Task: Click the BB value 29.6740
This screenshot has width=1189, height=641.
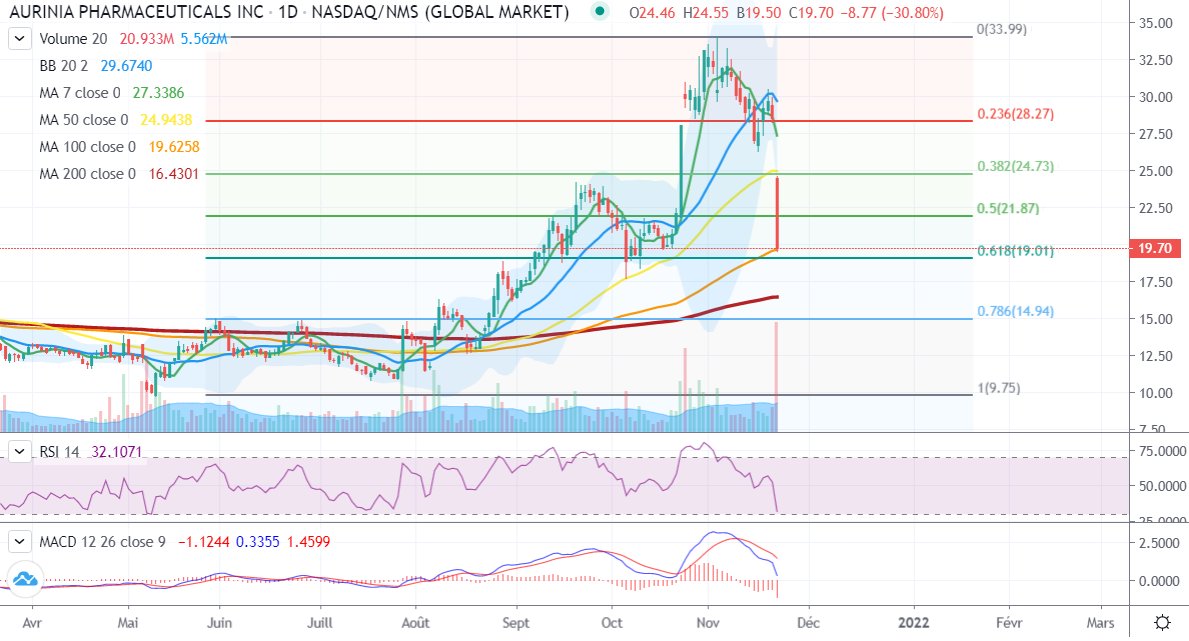Action: coord(127,66)
